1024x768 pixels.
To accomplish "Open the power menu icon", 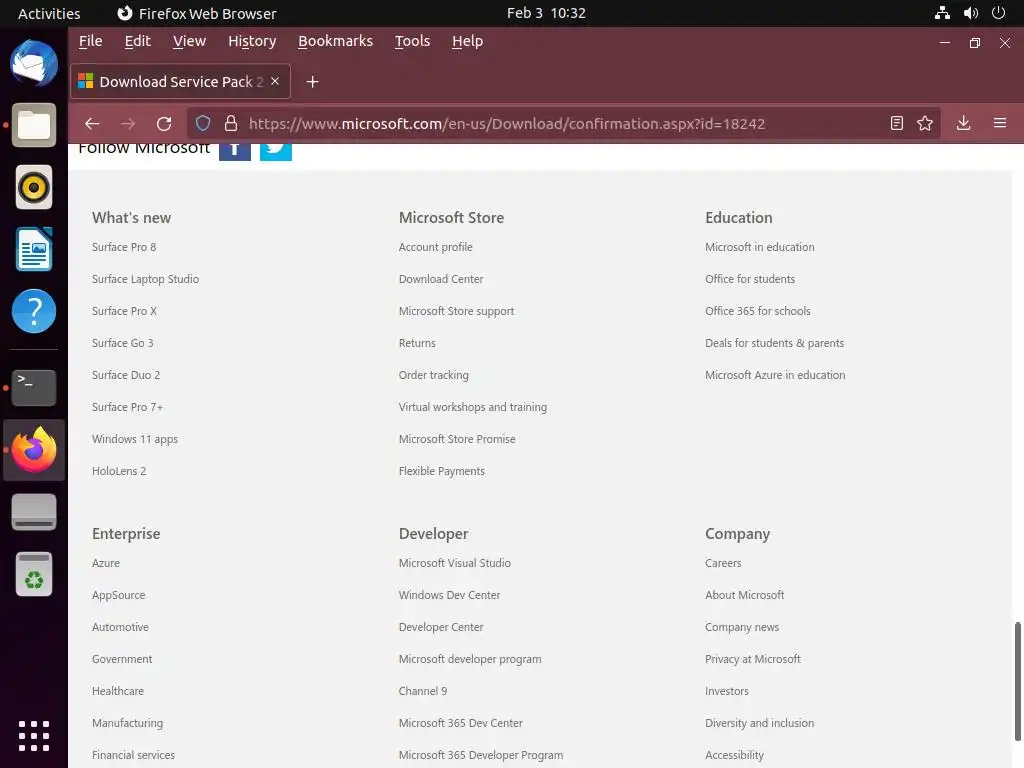I will pos(999,13).
